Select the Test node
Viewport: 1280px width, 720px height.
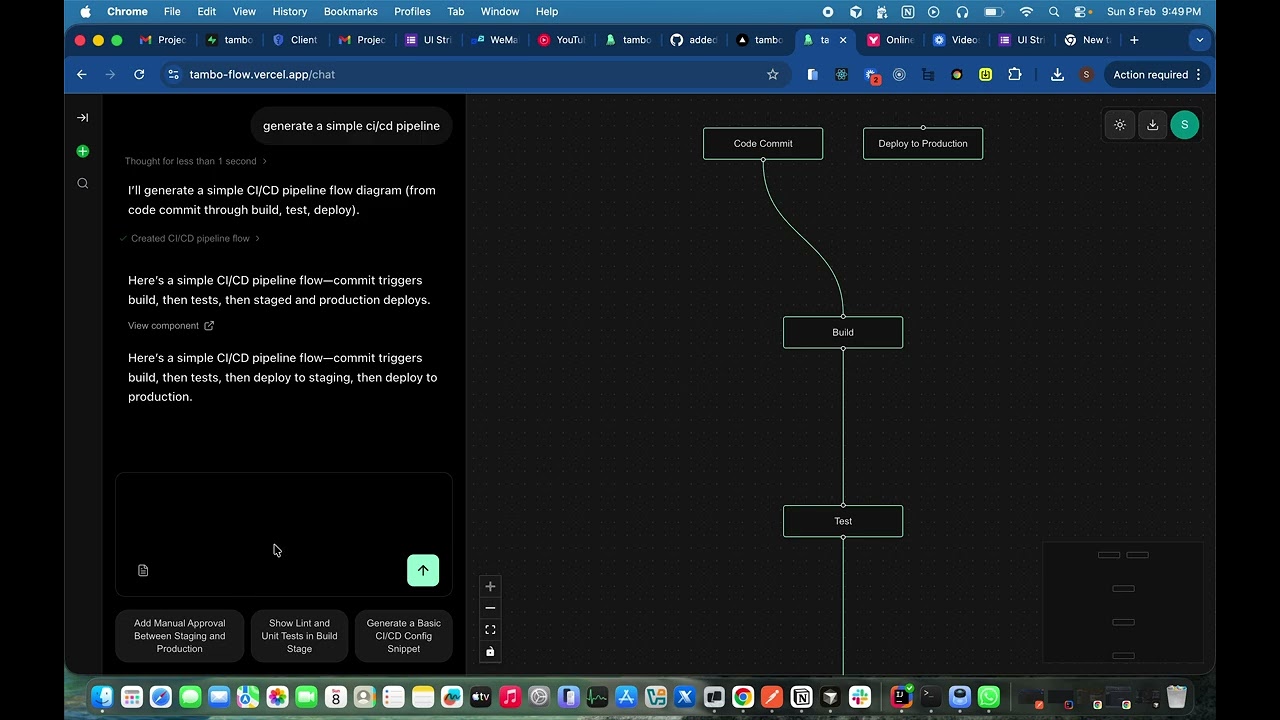pyautogui.click(x=843, y=521)
